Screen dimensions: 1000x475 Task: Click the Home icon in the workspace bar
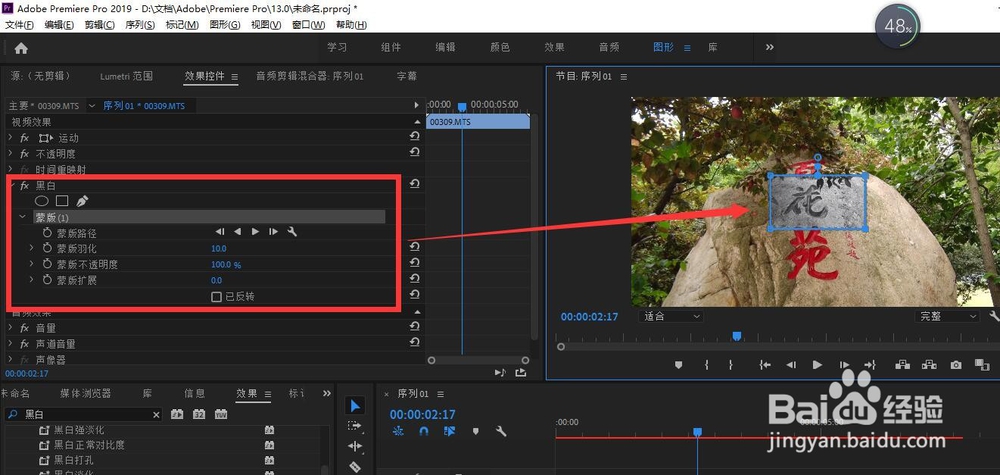[x=21, y=48]
